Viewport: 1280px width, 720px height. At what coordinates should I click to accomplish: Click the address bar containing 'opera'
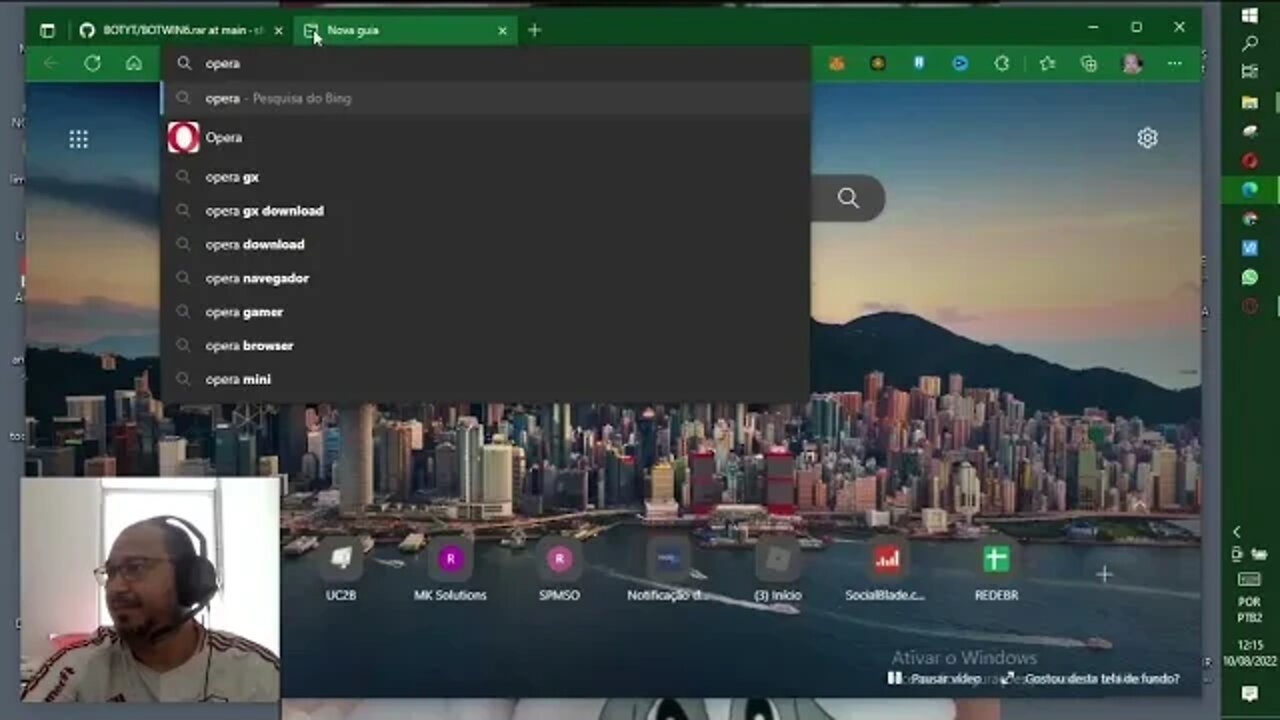pos(485,63)
